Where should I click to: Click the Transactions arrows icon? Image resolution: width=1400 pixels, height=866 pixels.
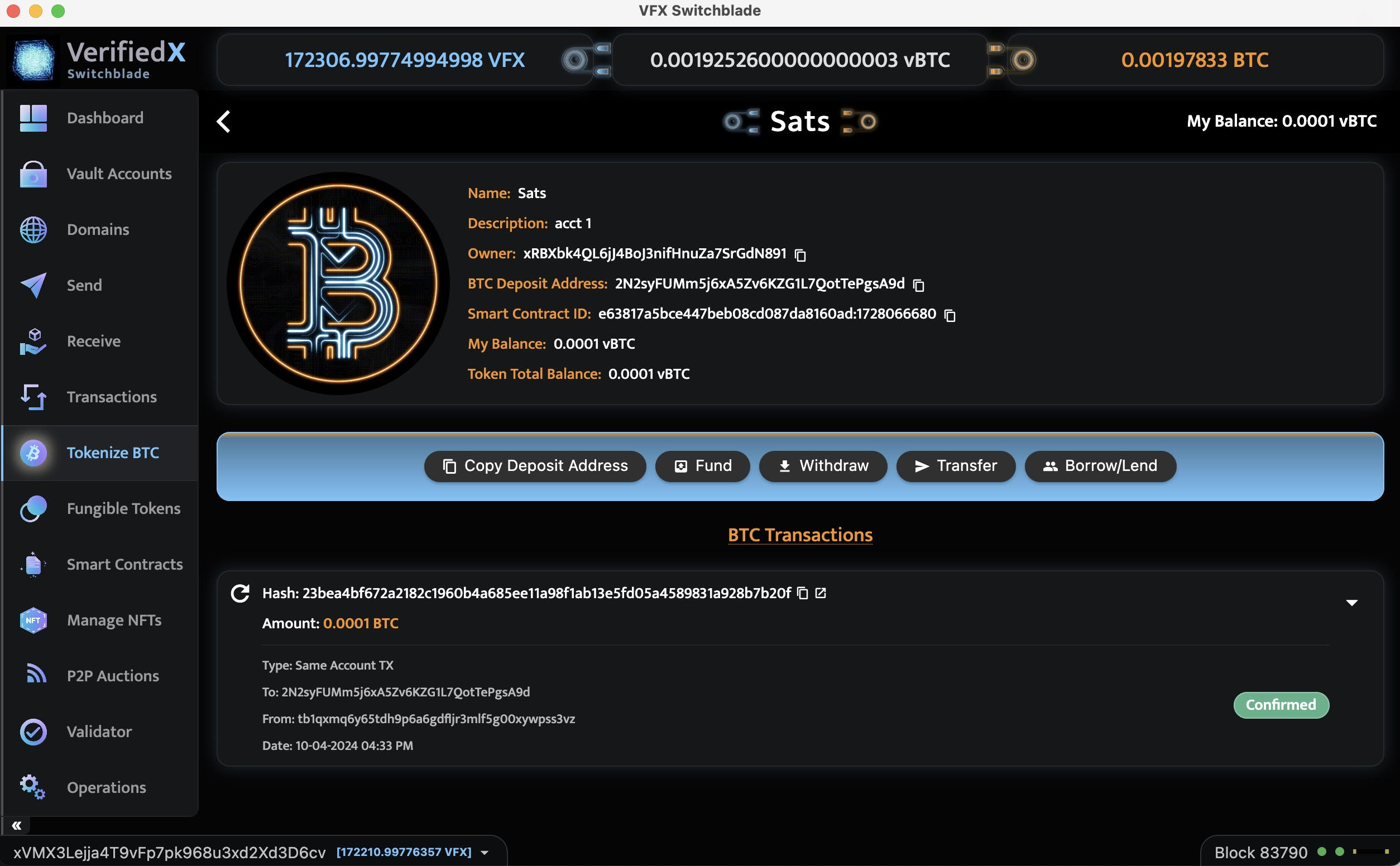[33, 397]
